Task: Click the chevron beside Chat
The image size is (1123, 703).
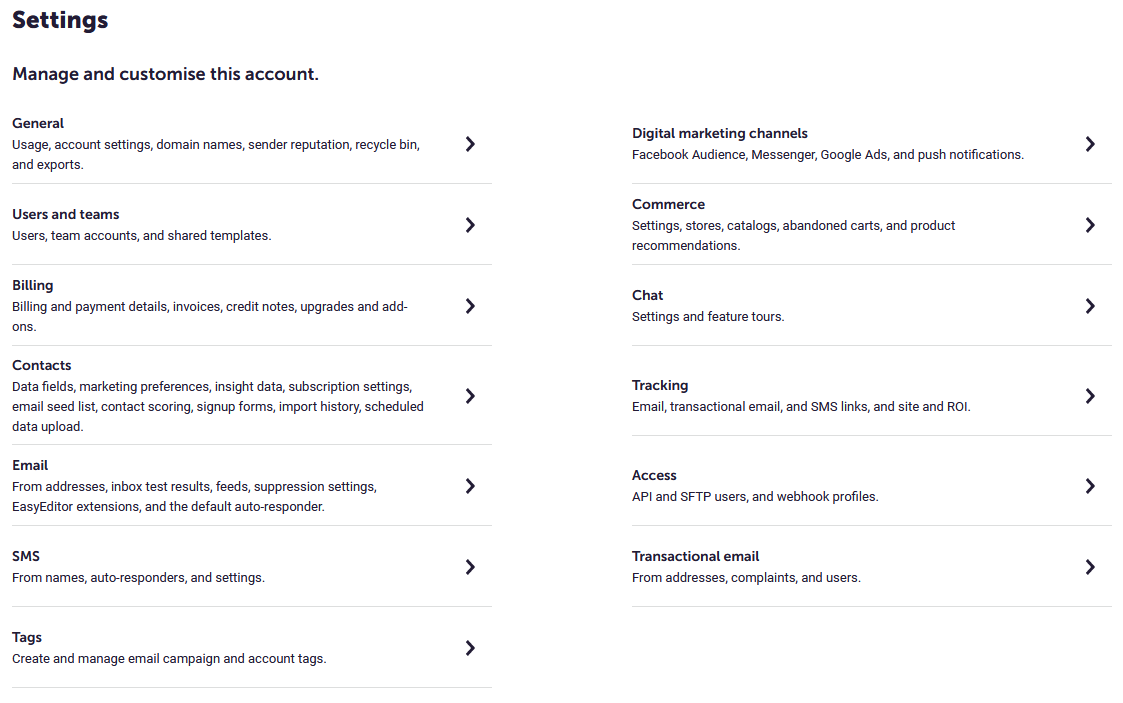Action: click(x=1089, y=306)
